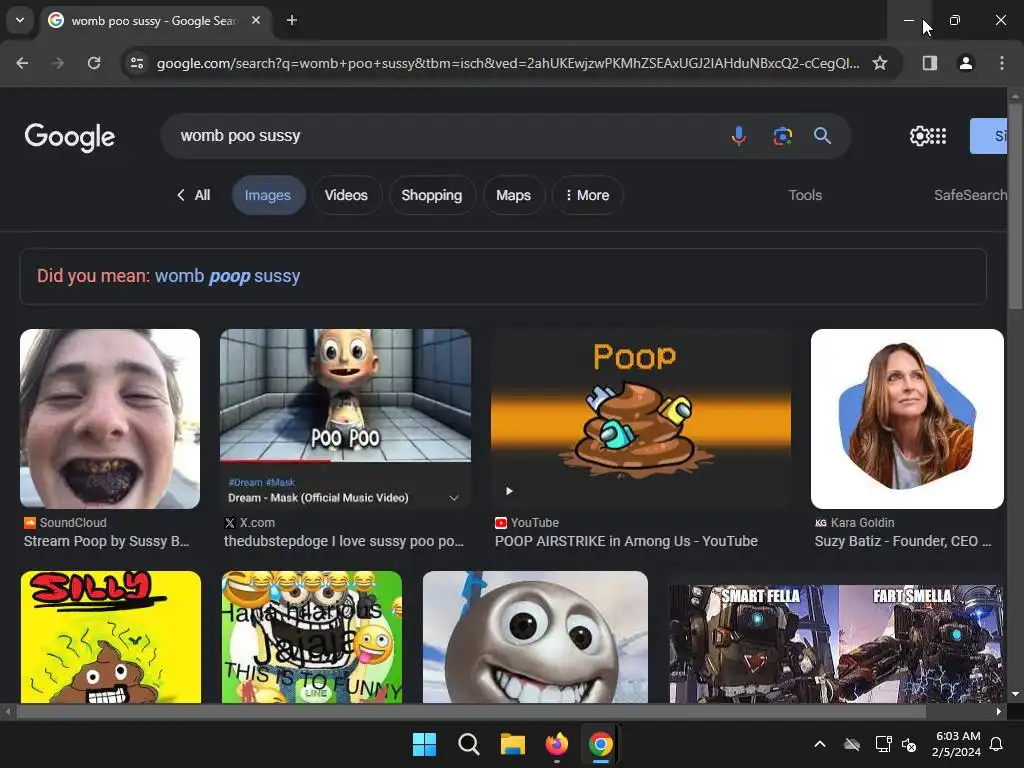This screenshot has width=1024, height=768.
Task: Open Google quick settings gear
Action: (x=919, y=136)
